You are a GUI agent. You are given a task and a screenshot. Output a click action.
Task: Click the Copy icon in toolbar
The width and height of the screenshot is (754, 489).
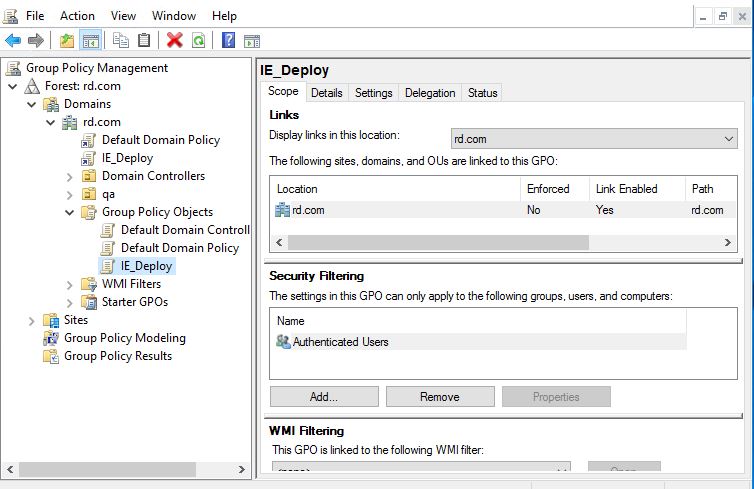121,40
